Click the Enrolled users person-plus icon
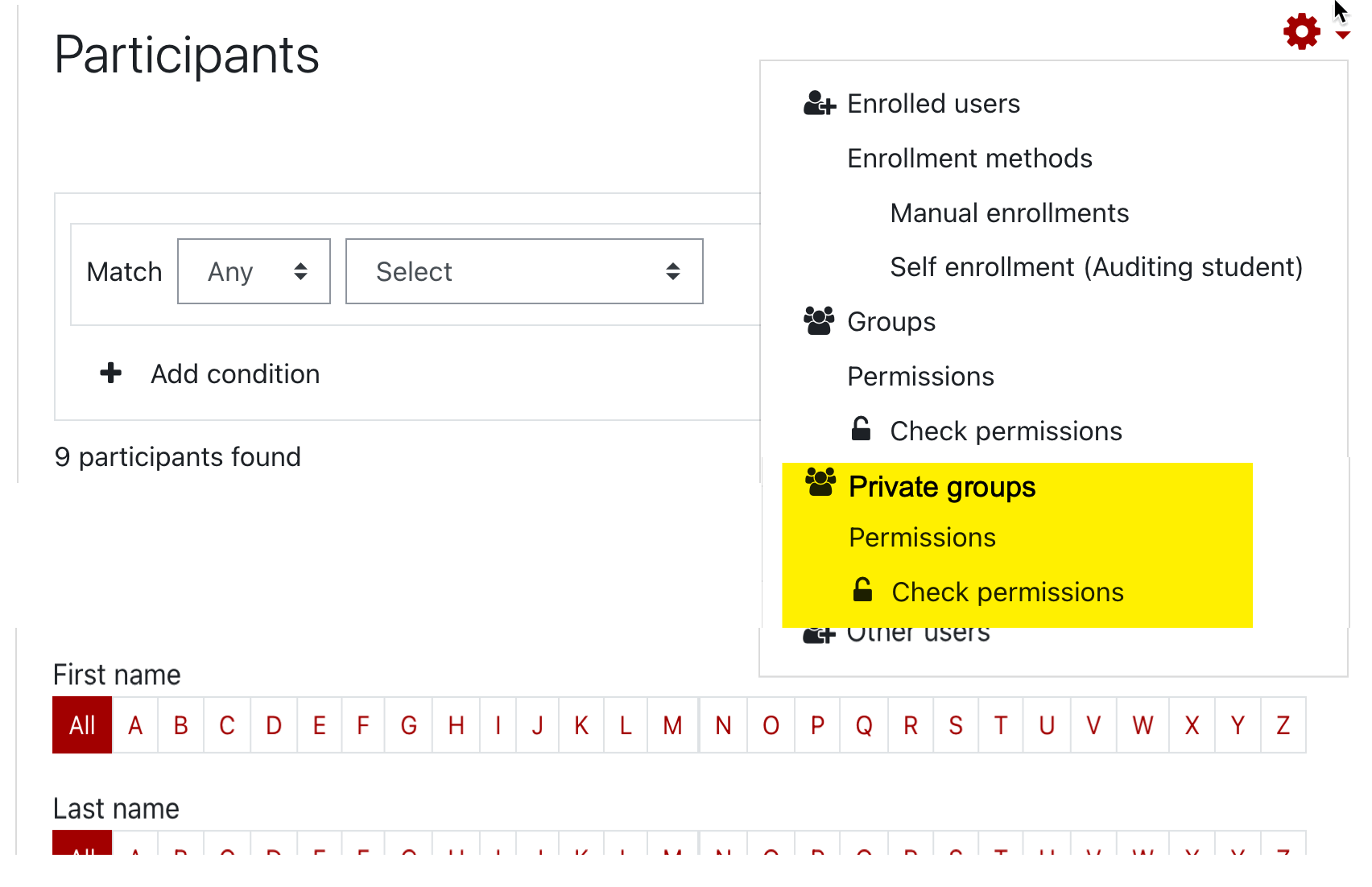 [820, 104]
